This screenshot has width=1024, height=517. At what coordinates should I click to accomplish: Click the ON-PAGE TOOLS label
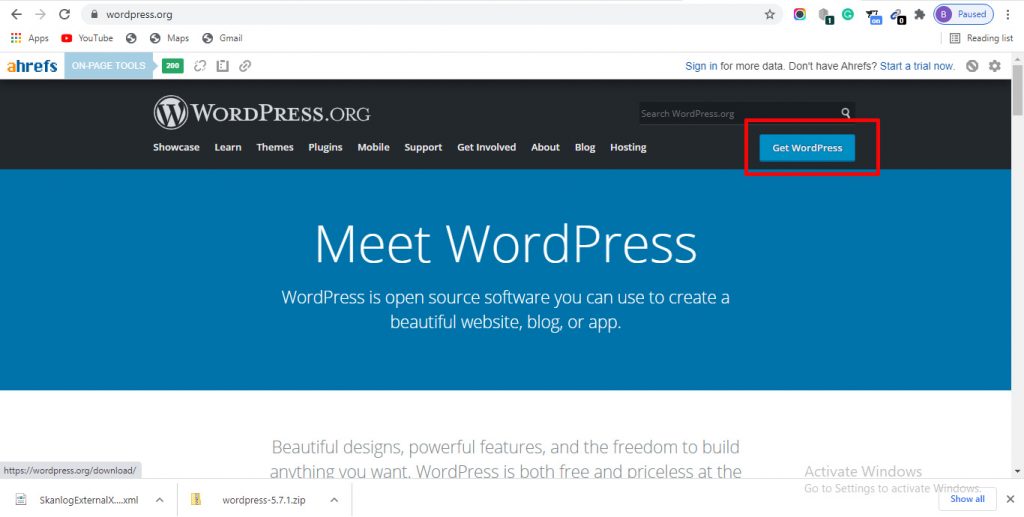[109, 66]
